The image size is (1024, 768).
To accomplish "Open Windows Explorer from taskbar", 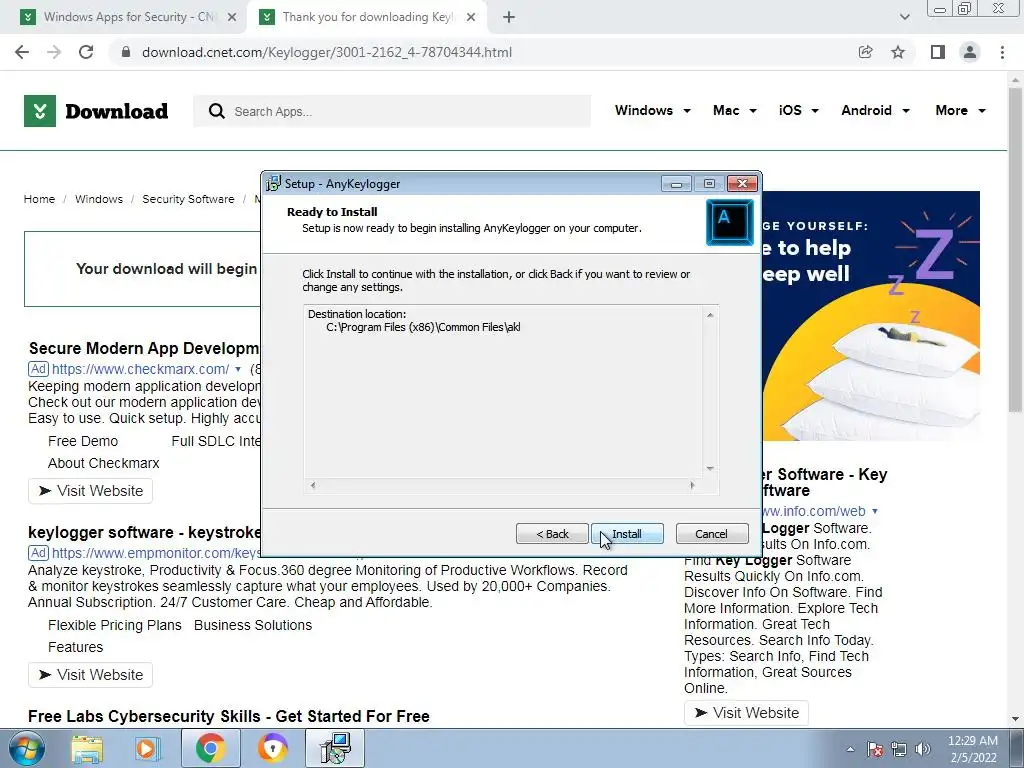I will coord(88,749).
